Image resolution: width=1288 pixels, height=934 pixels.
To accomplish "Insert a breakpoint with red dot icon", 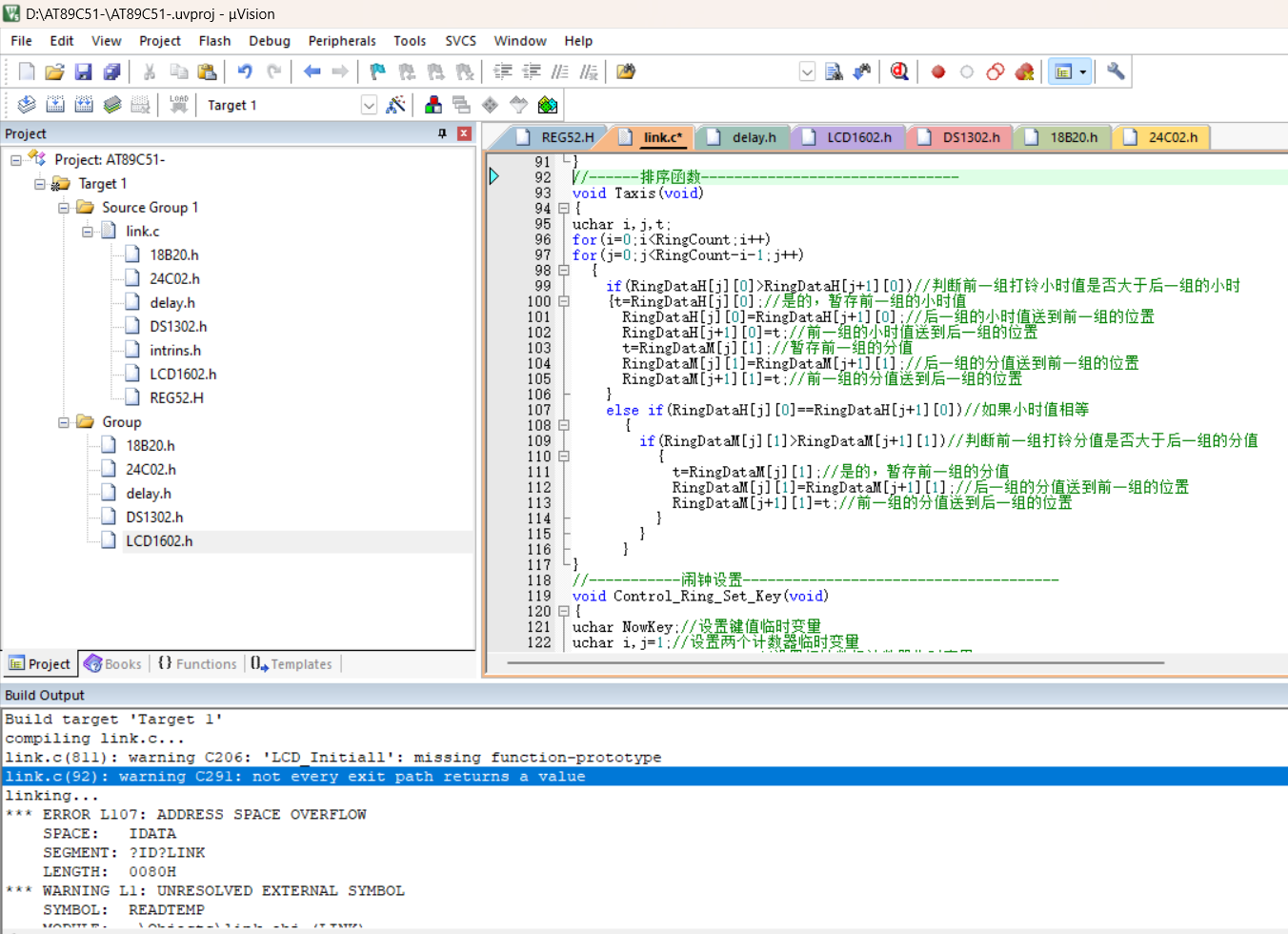I will pyautogui.click(x=938, y=71).
